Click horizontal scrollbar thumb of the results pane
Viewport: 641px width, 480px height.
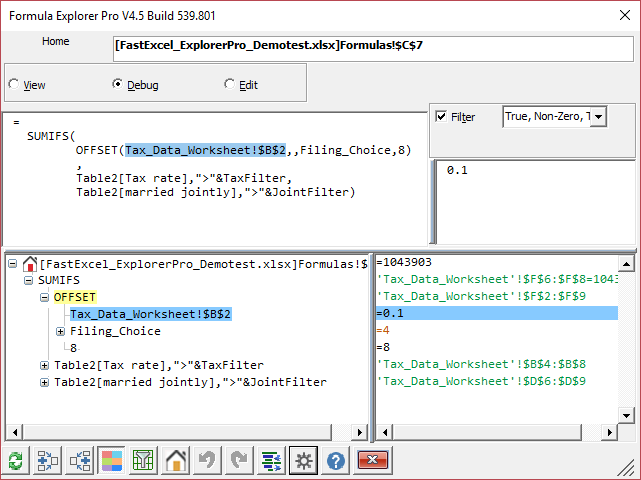tap(487, 432)
